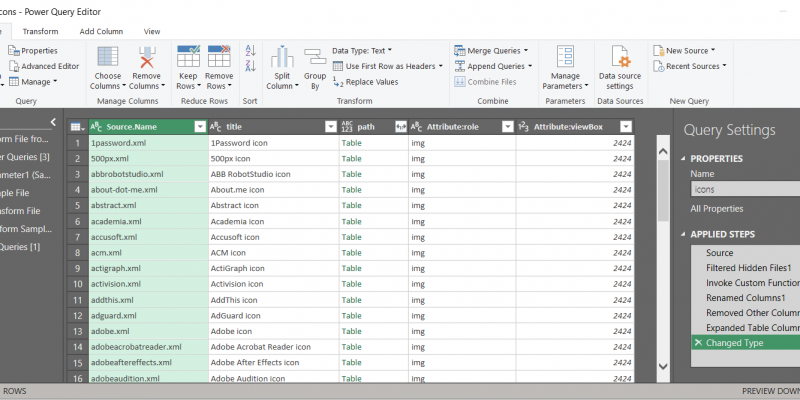Collapse the PROPERTIES section
This screenshot has width=800, height=400.
(x=683, y=159)
